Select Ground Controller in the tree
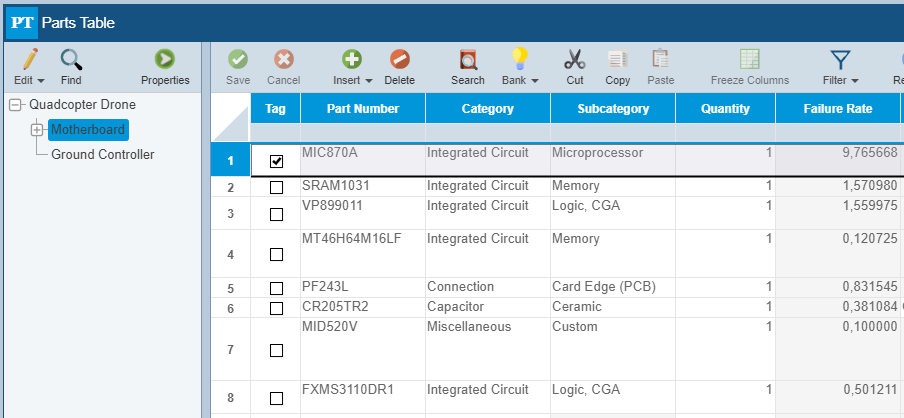This screenshot has width=904, height=418. (x=102, y=154)
